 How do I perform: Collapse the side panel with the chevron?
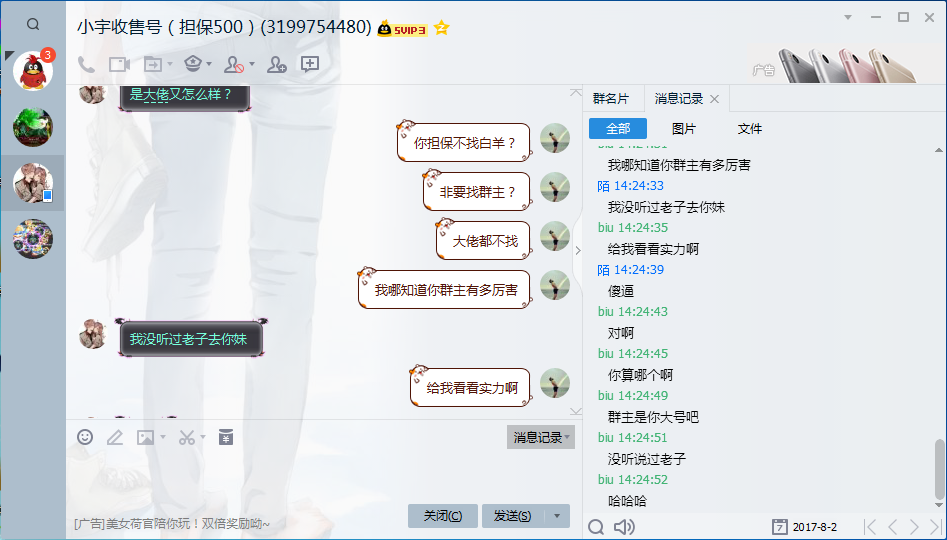[x=578, y=250]
